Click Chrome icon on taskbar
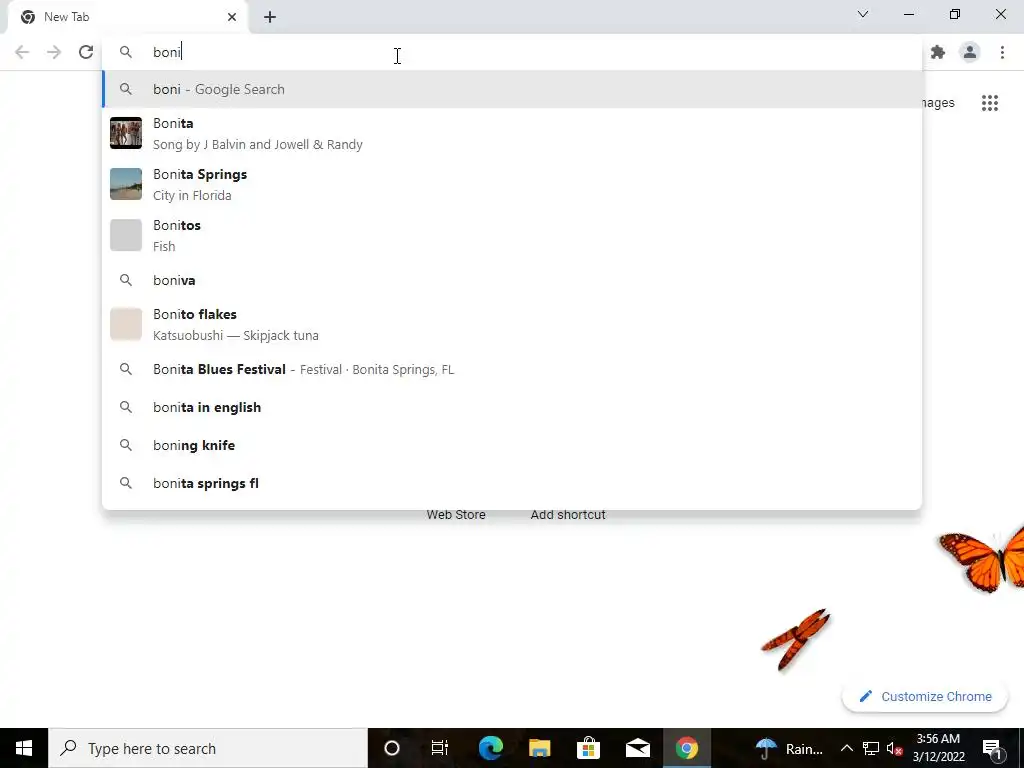Screen dimensions: 1024x768 point(686,748)
